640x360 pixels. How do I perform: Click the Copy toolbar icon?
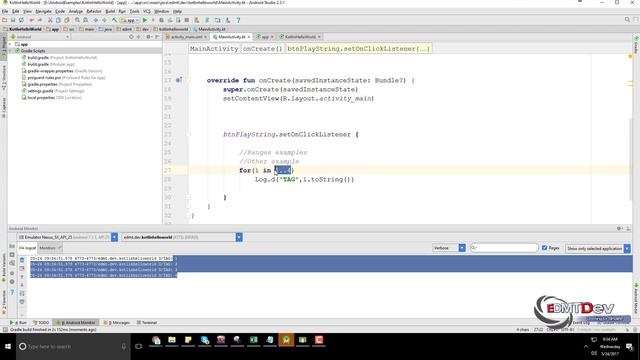click(x=58, y=20)
